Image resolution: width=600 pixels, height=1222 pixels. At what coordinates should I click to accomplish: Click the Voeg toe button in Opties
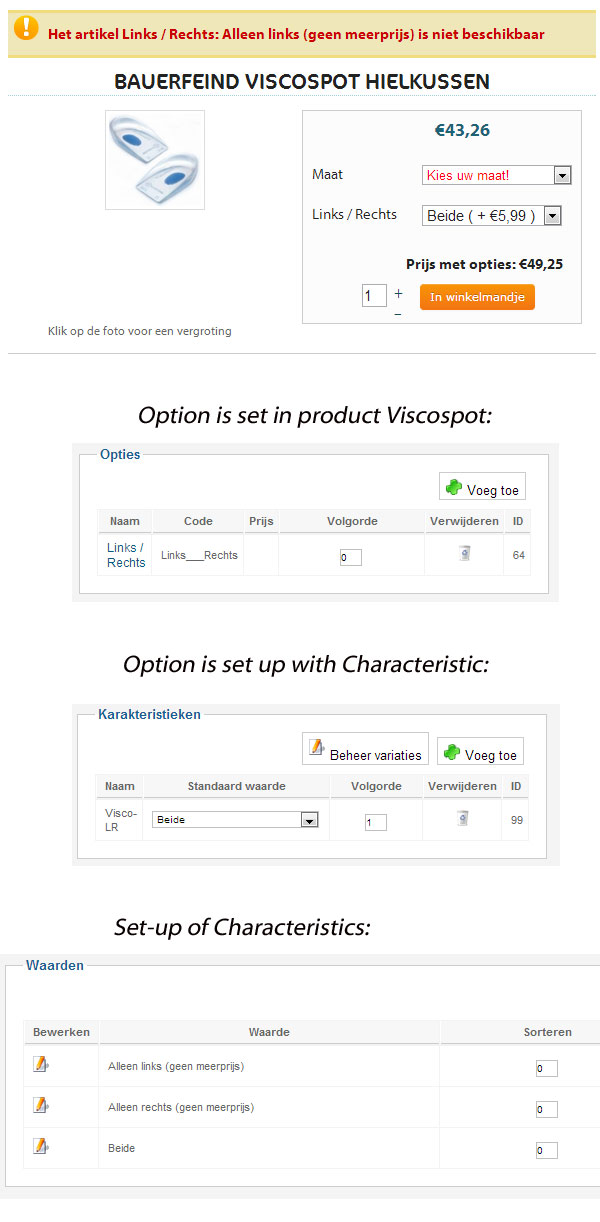coord(483,488)
